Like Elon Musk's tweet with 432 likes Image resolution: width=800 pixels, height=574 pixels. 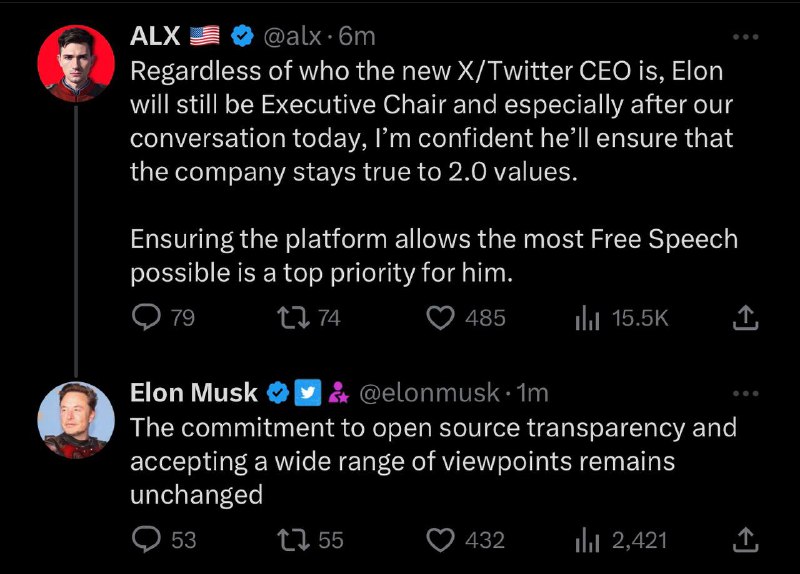coord(441,540)
